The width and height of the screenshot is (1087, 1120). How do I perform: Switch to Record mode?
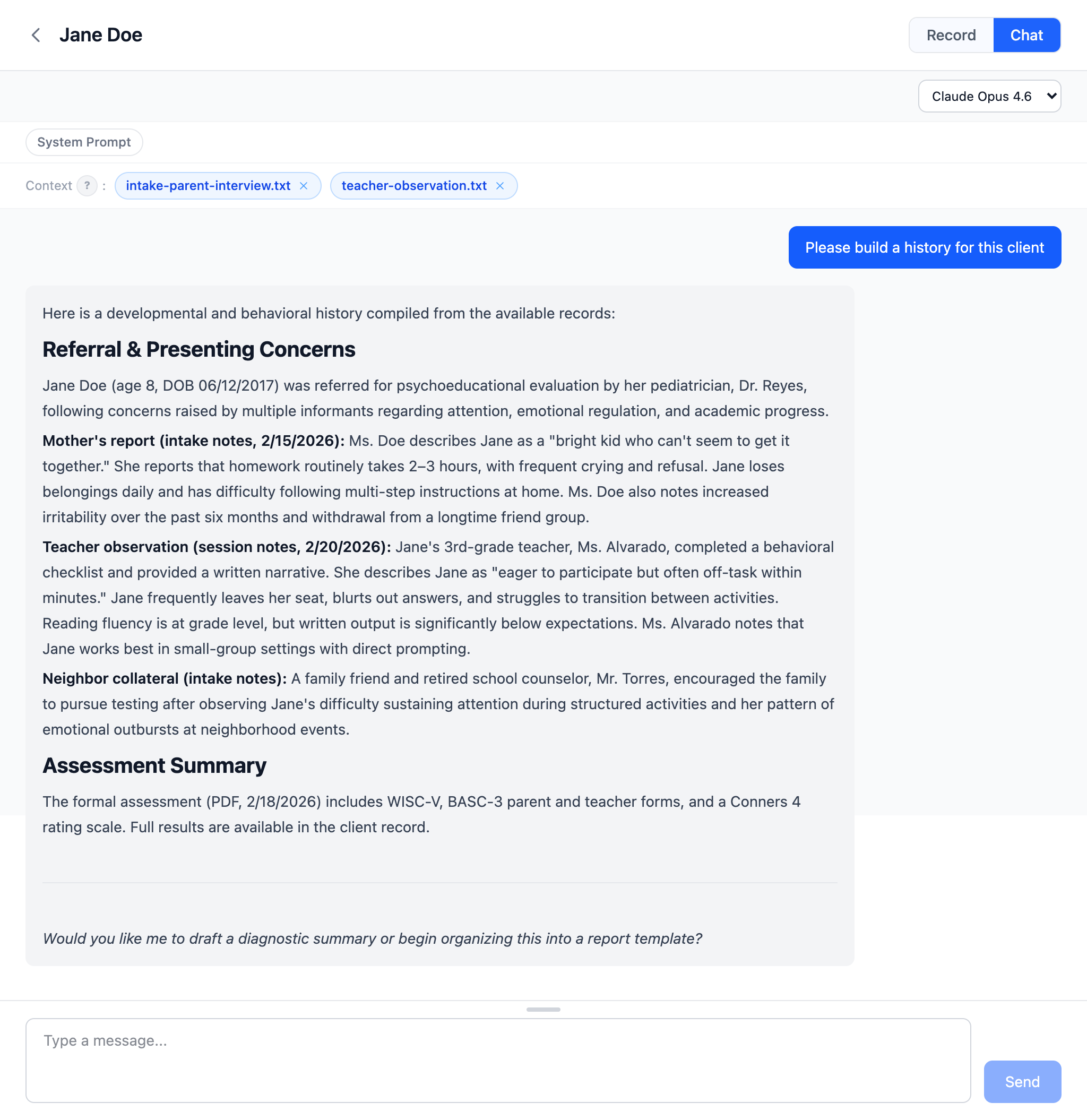[951, 35]
